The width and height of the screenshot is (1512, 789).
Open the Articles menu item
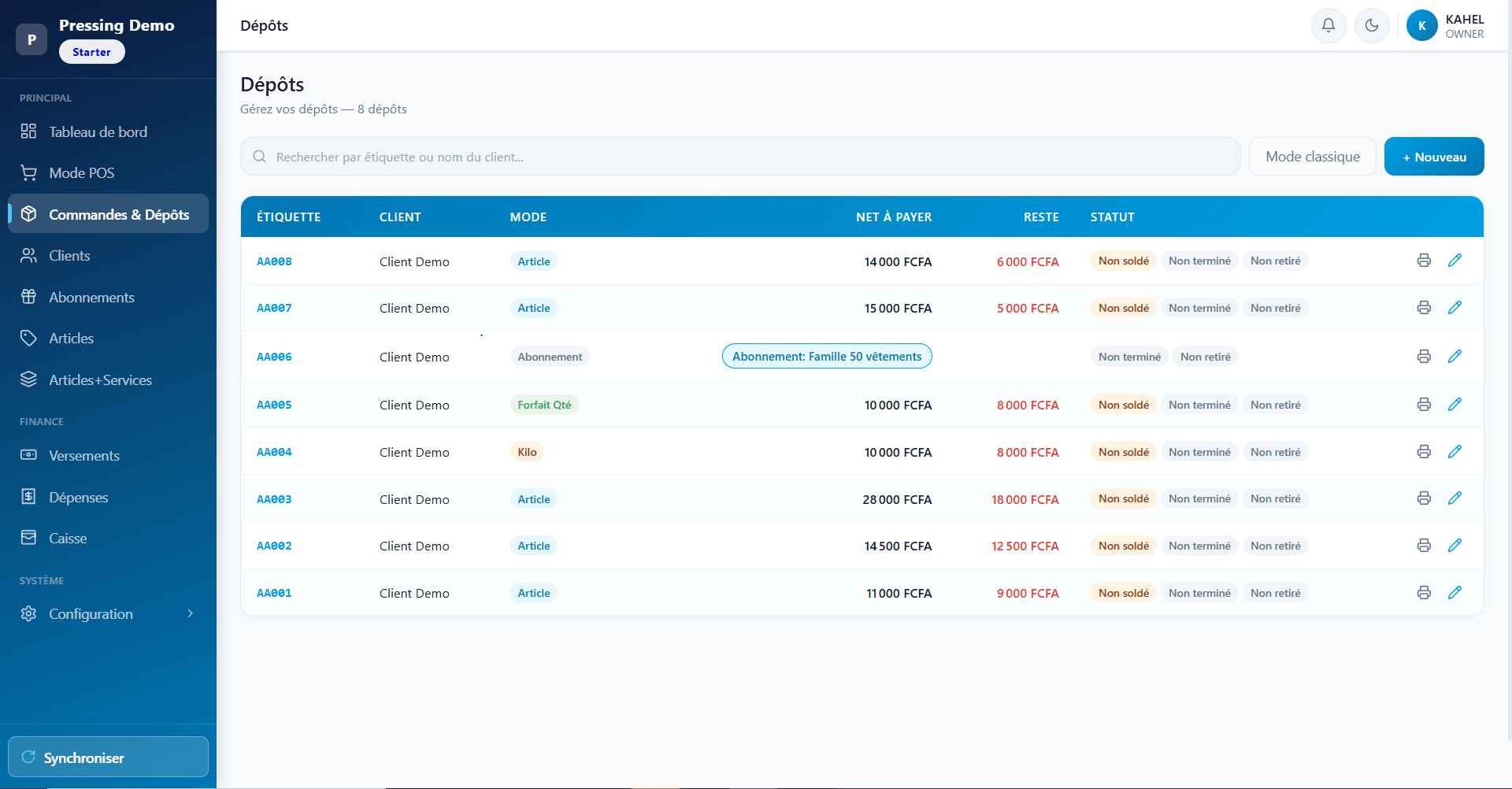coord(108,338)
